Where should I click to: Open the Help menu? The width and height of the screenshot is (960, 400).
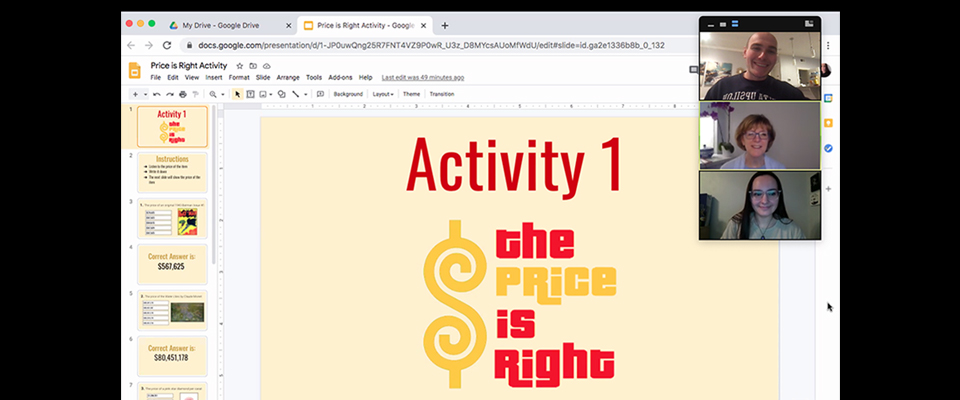tap(366, 78)
